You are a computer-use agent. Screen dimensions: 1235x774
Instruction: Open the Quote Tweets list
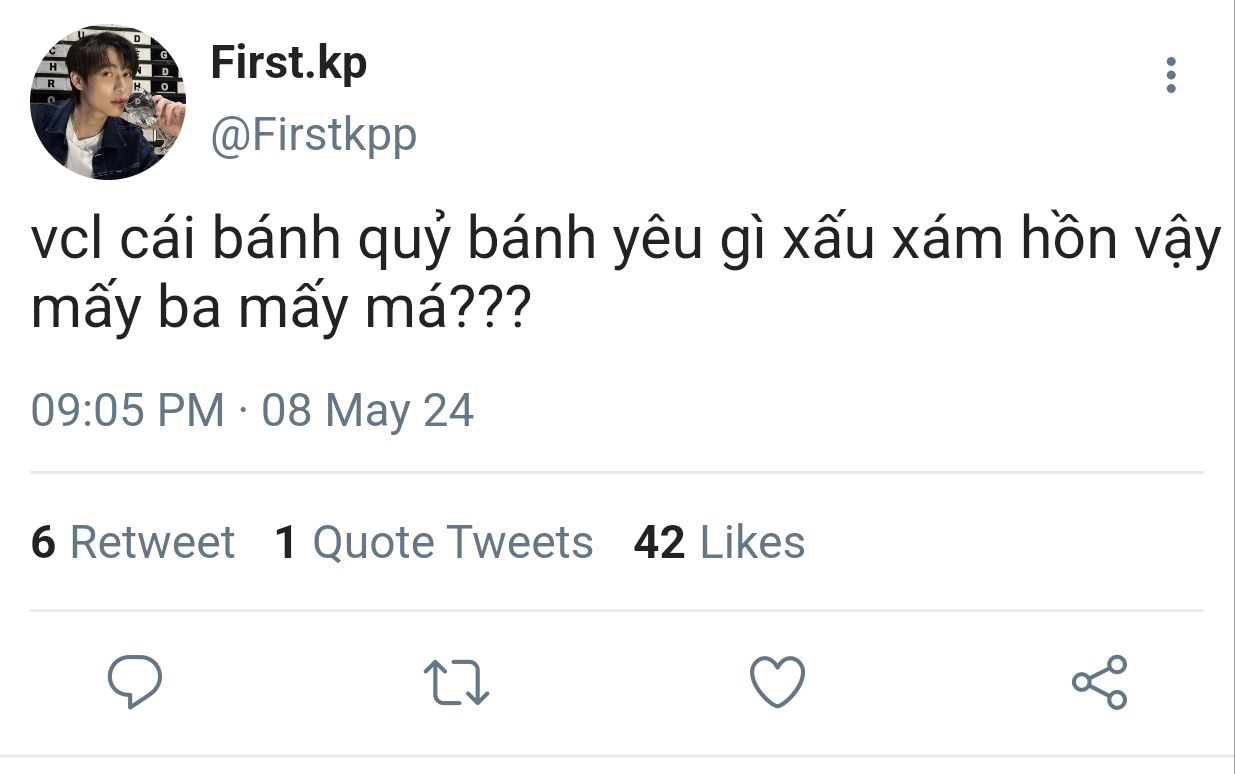pyautogui.click(x=452, y=542)
